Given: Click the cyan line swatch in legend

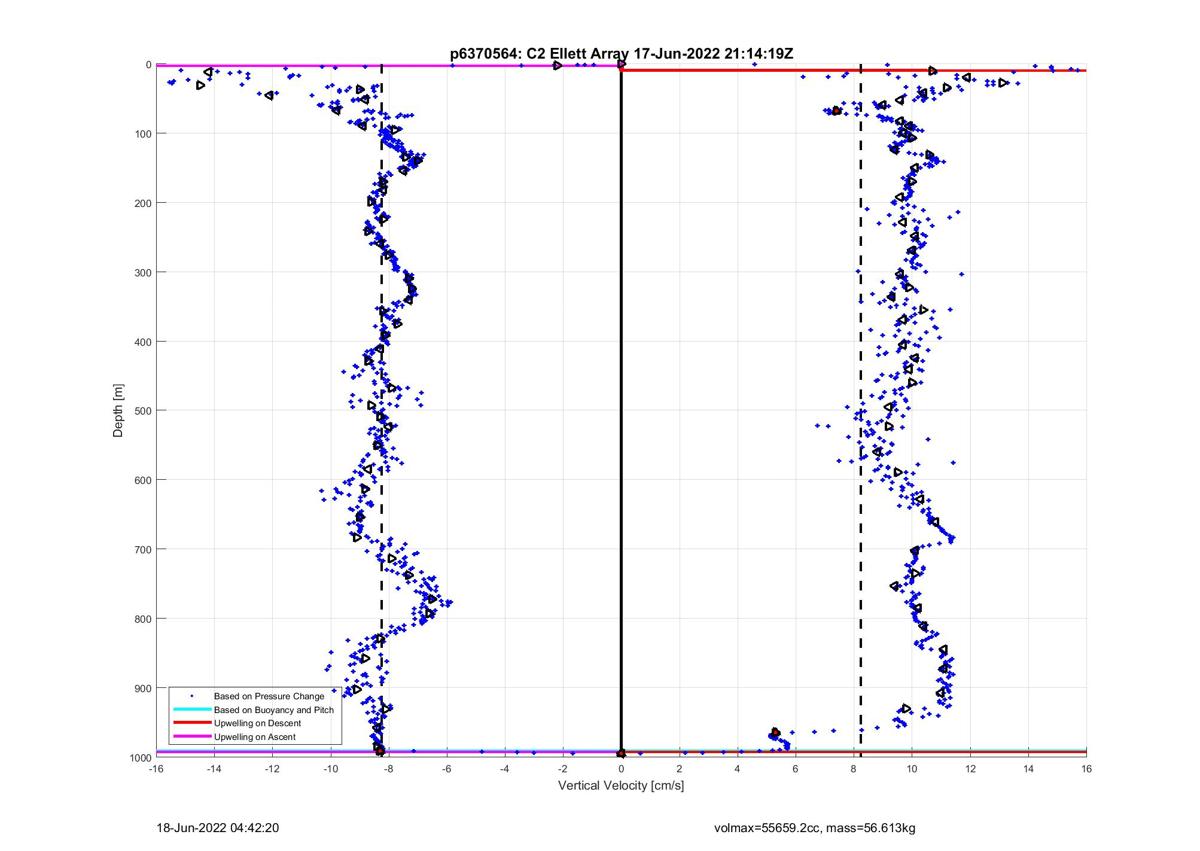Looking at the screenshot, I should tap(191, 709).
